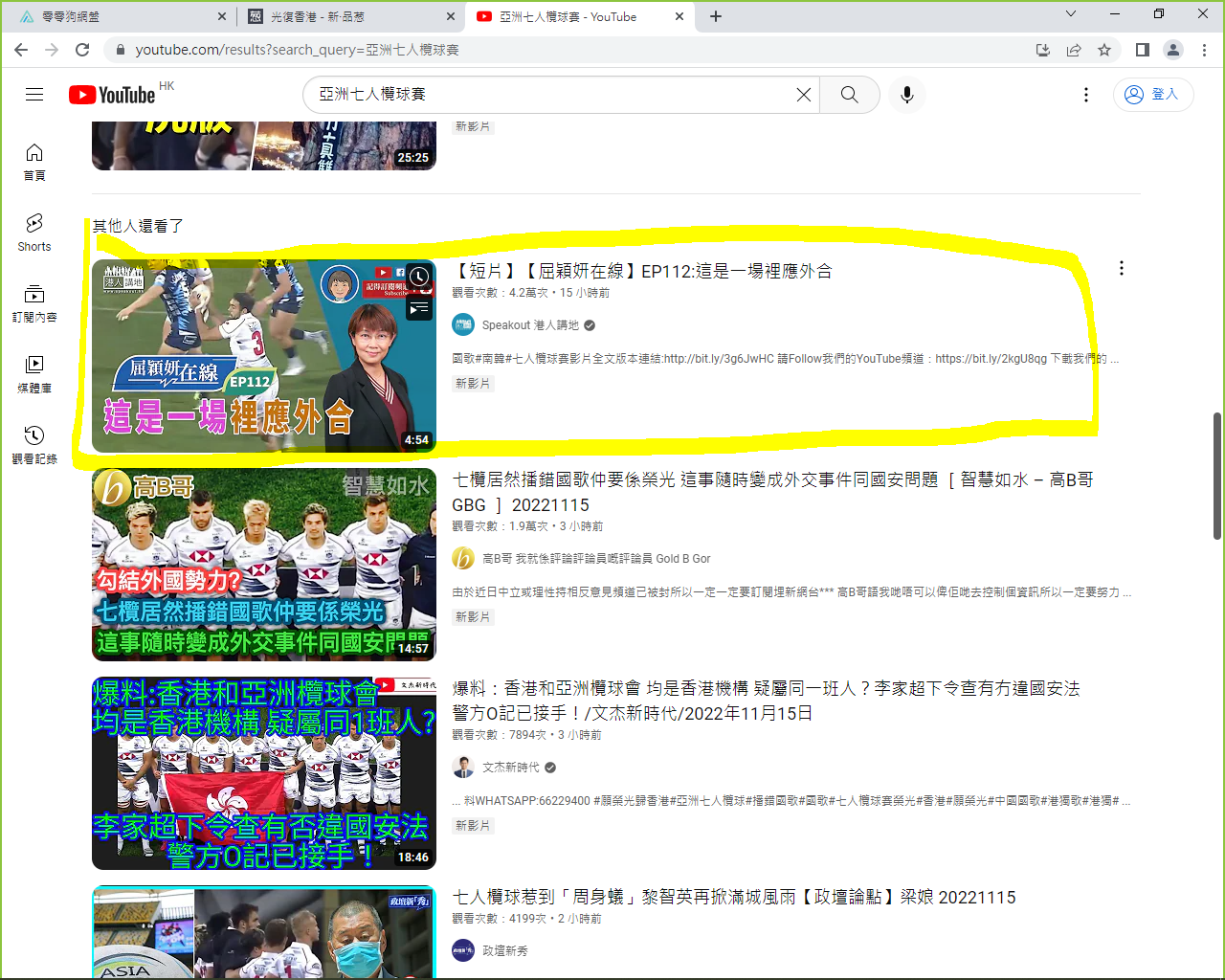
Task: Open the YouTube hamburger guide menu
Action: pyautogui.click(x=34, y=94)
